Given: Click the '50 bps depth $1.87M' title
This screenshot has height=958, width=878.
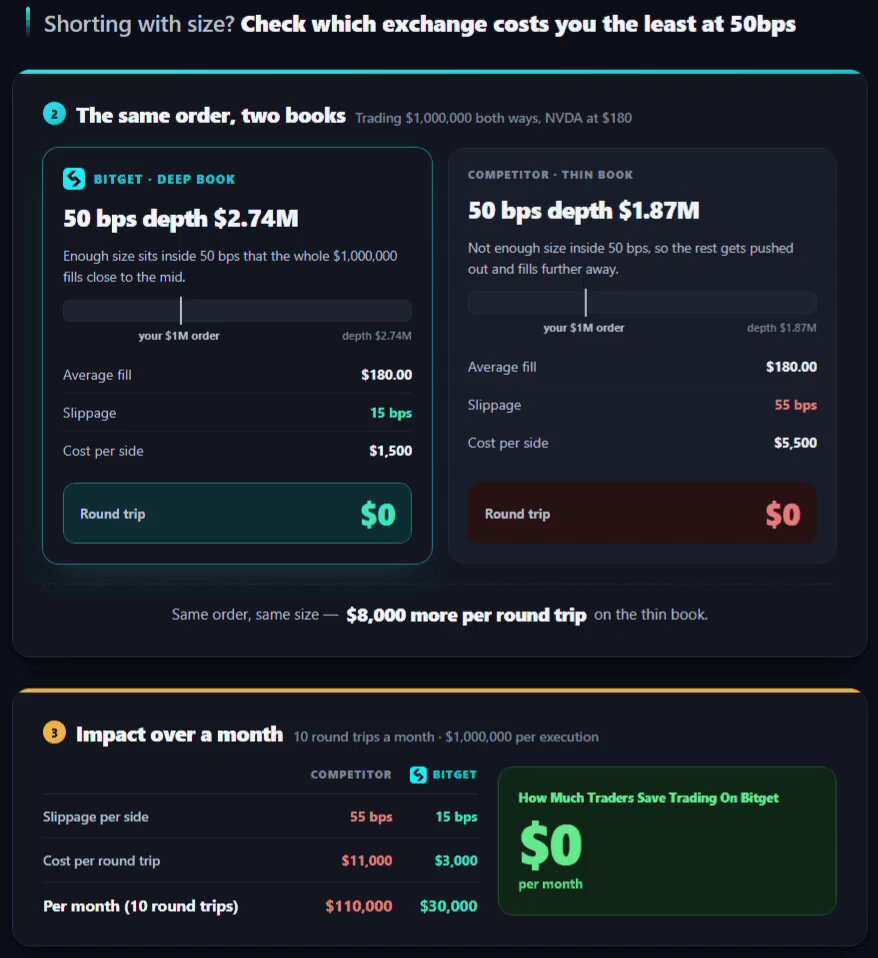Looking at the screenshot, I should point(584,210).
